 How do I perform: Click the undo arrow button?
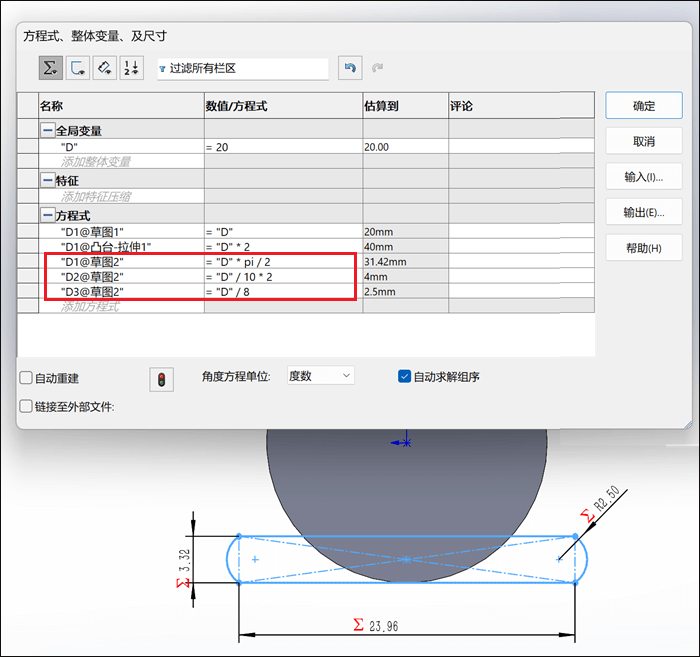coord(350,68)
